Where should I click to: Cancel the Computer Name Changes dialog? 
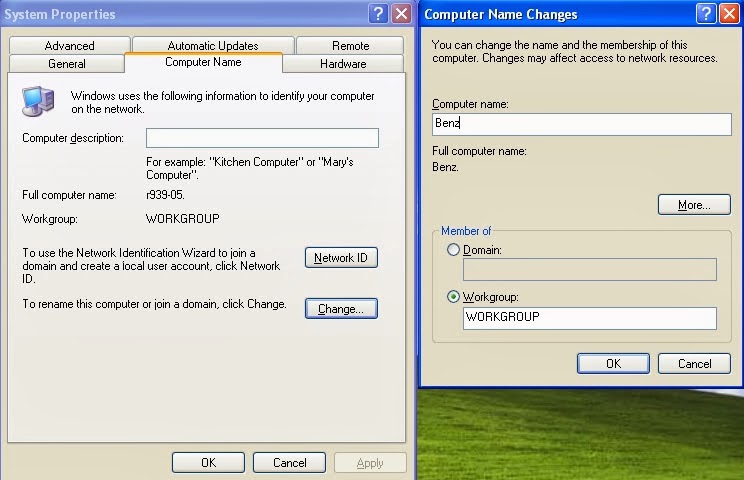click(x=694, y=363)
